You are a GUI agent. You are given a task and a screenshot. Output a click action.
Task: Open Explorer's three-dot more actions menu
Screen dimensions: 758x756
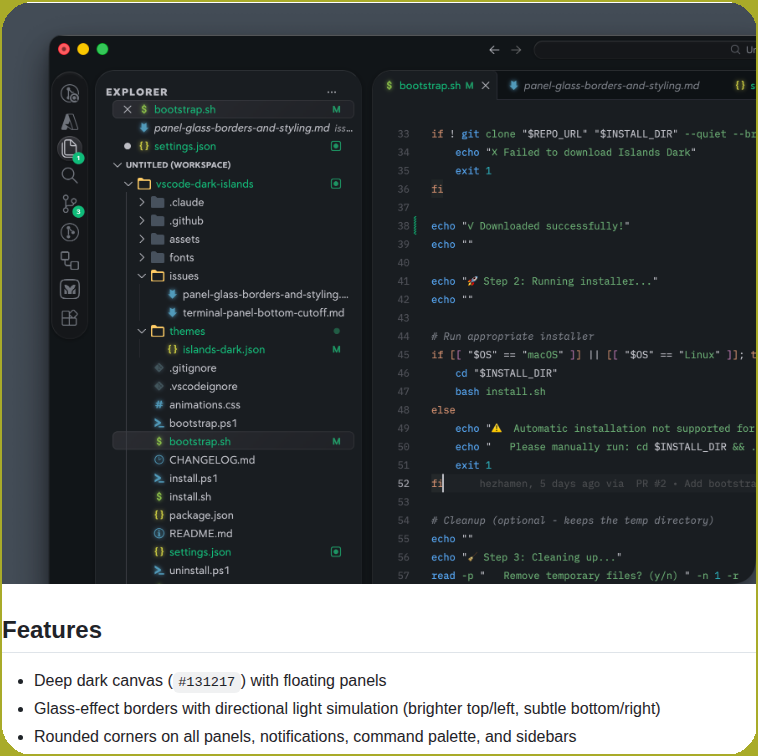[331, 92]
